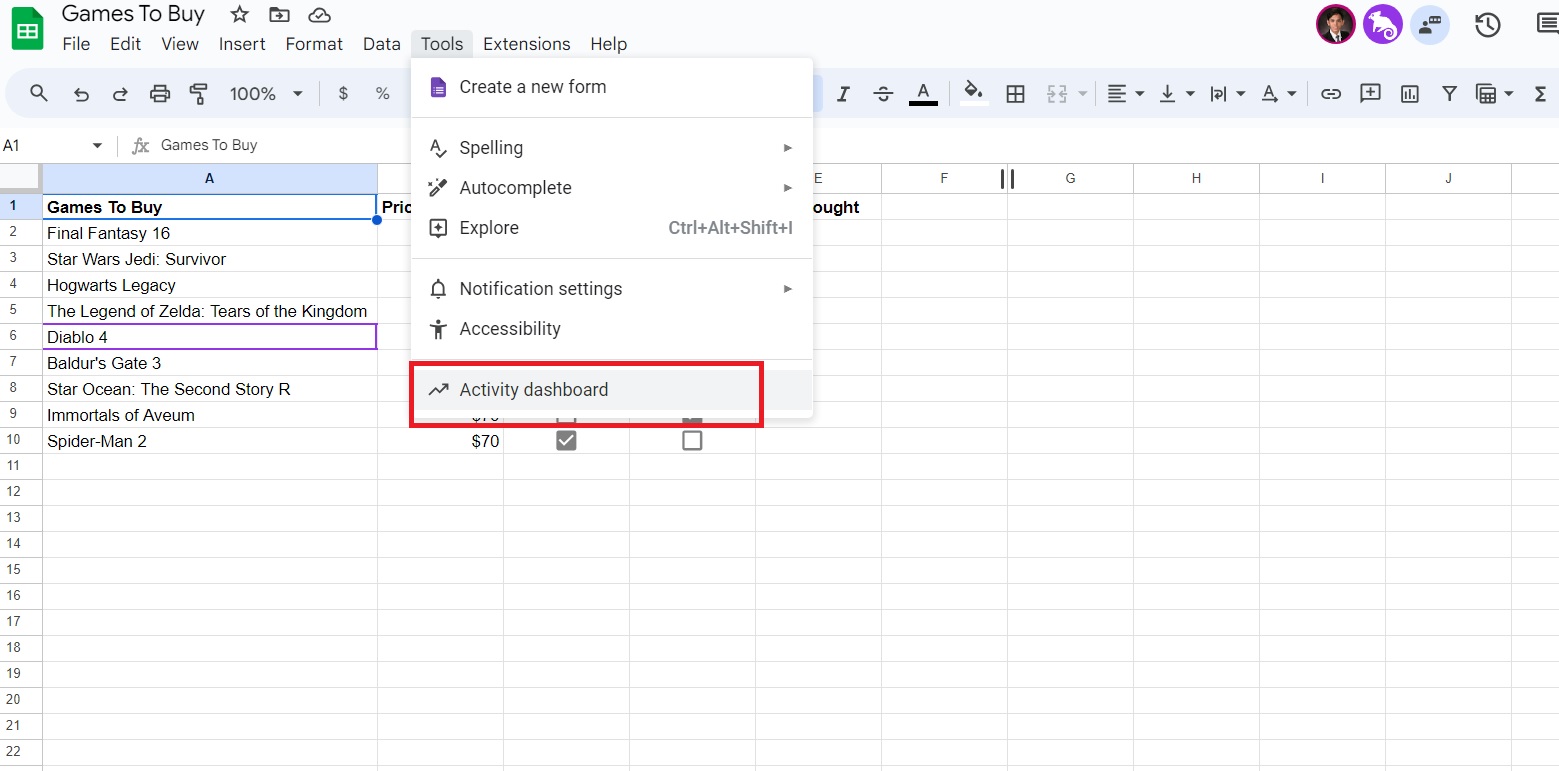Image resolution: width=1559 pixels, height=771 pixels.
Task: Open all comments panel icon
Action: (x=1547, y=25)
